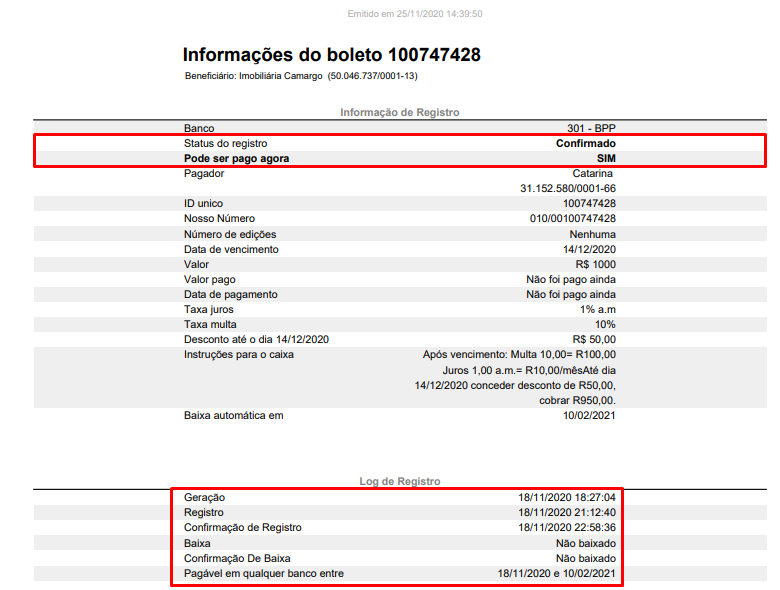Image resolution: width=780 pixels, height=590 pixels.
Task: Click the CNPJ '31.152.580/0001-66'
Action: pos(568,189)
